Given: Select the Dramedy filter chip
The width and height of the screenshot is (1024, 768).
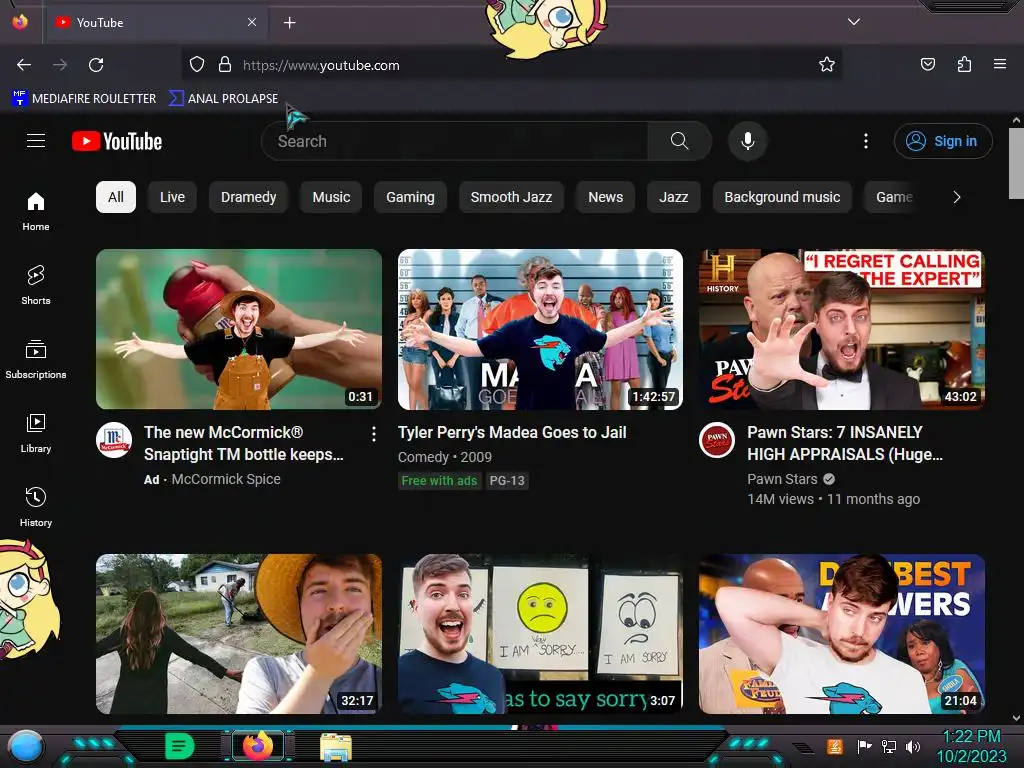Looking at the screenshot, I should (x=249, y=197).
